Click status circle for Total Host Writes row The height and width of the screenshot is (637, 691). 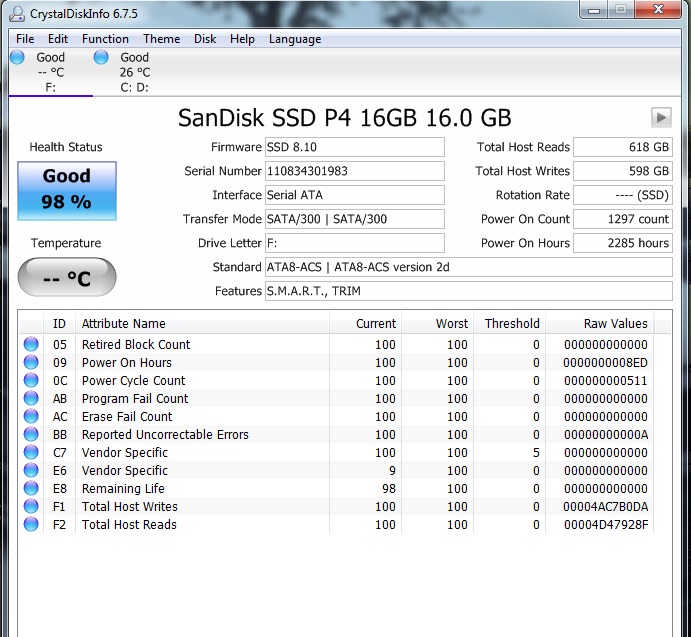coord(31,507)
